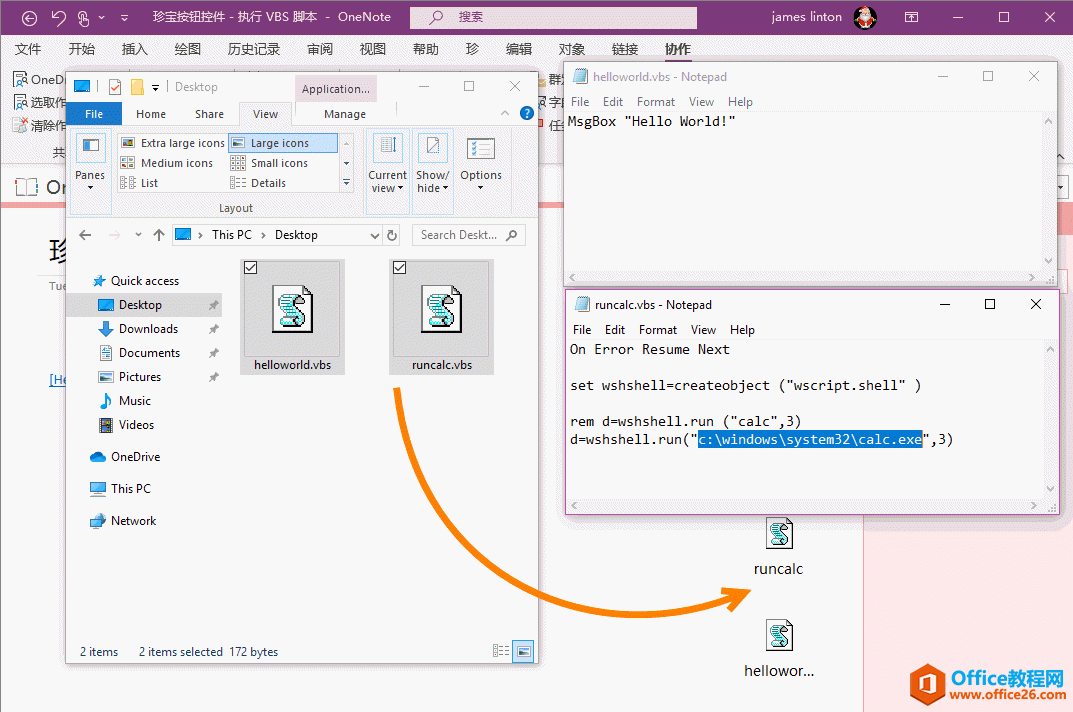1073x712 pixels.
Task: Select Extra large icons layout
Action: point(173,143)
